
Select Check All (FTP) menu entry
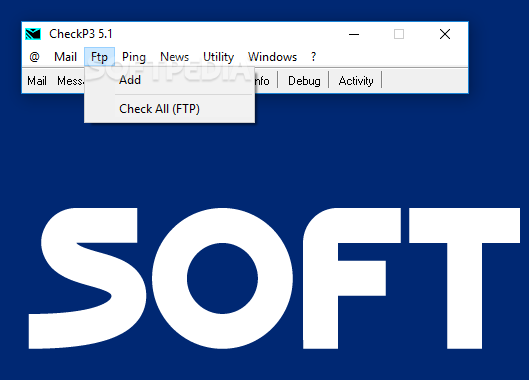coord(169,109)
